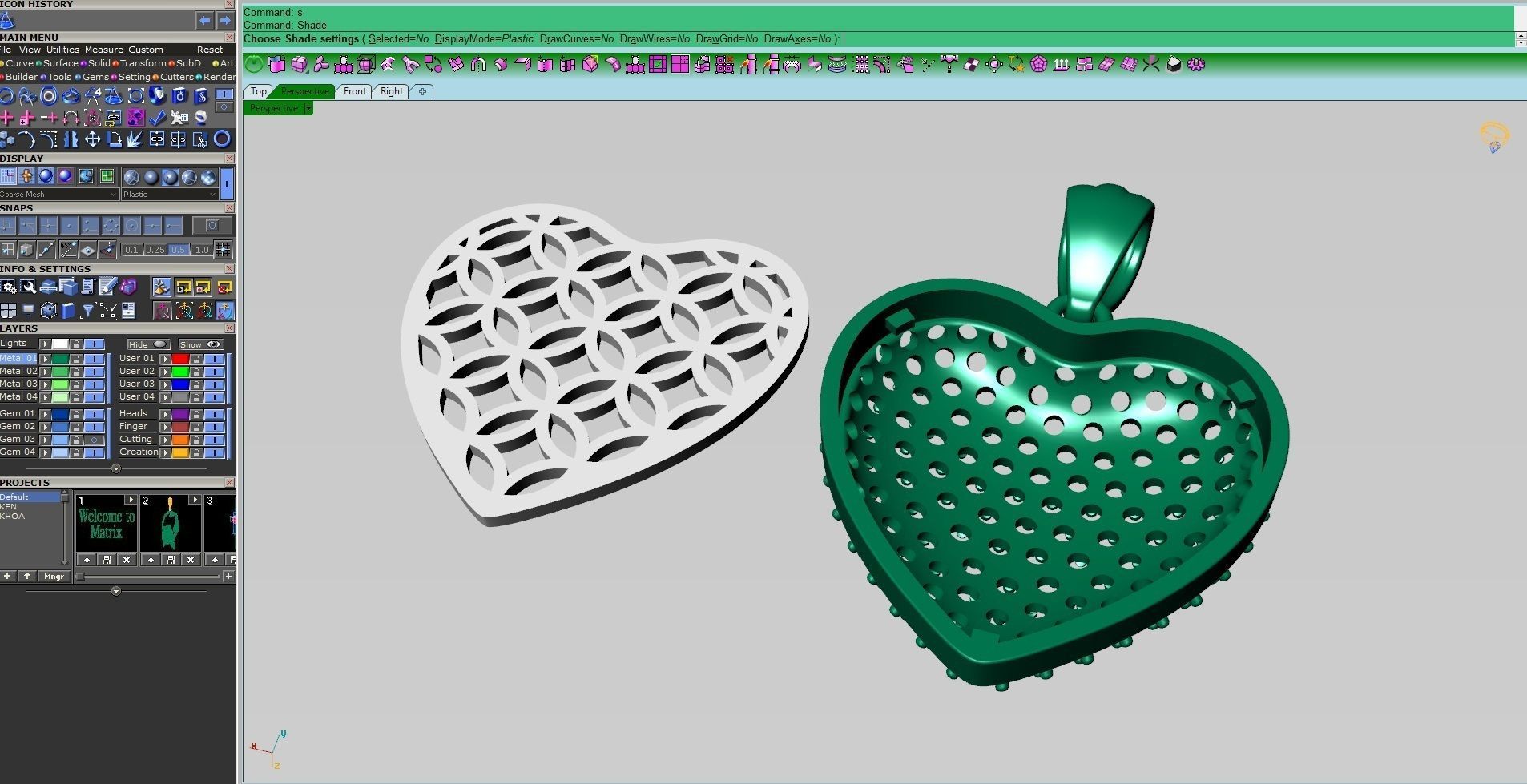Click the green power icon in SubD toolbar
The width and height of the screenshot is (1527, 784).
[x=254, y=64]
